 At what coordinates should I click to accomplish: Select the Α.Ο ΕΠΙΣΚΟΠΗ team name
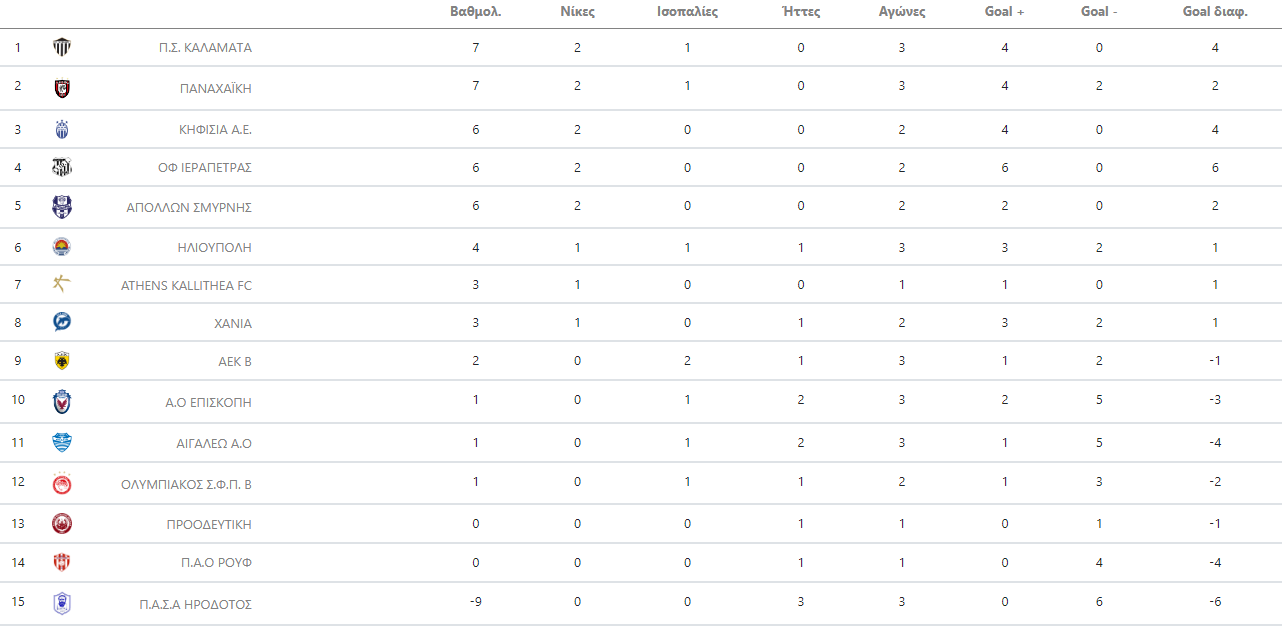pyautogui.click(x=208, y=402)
